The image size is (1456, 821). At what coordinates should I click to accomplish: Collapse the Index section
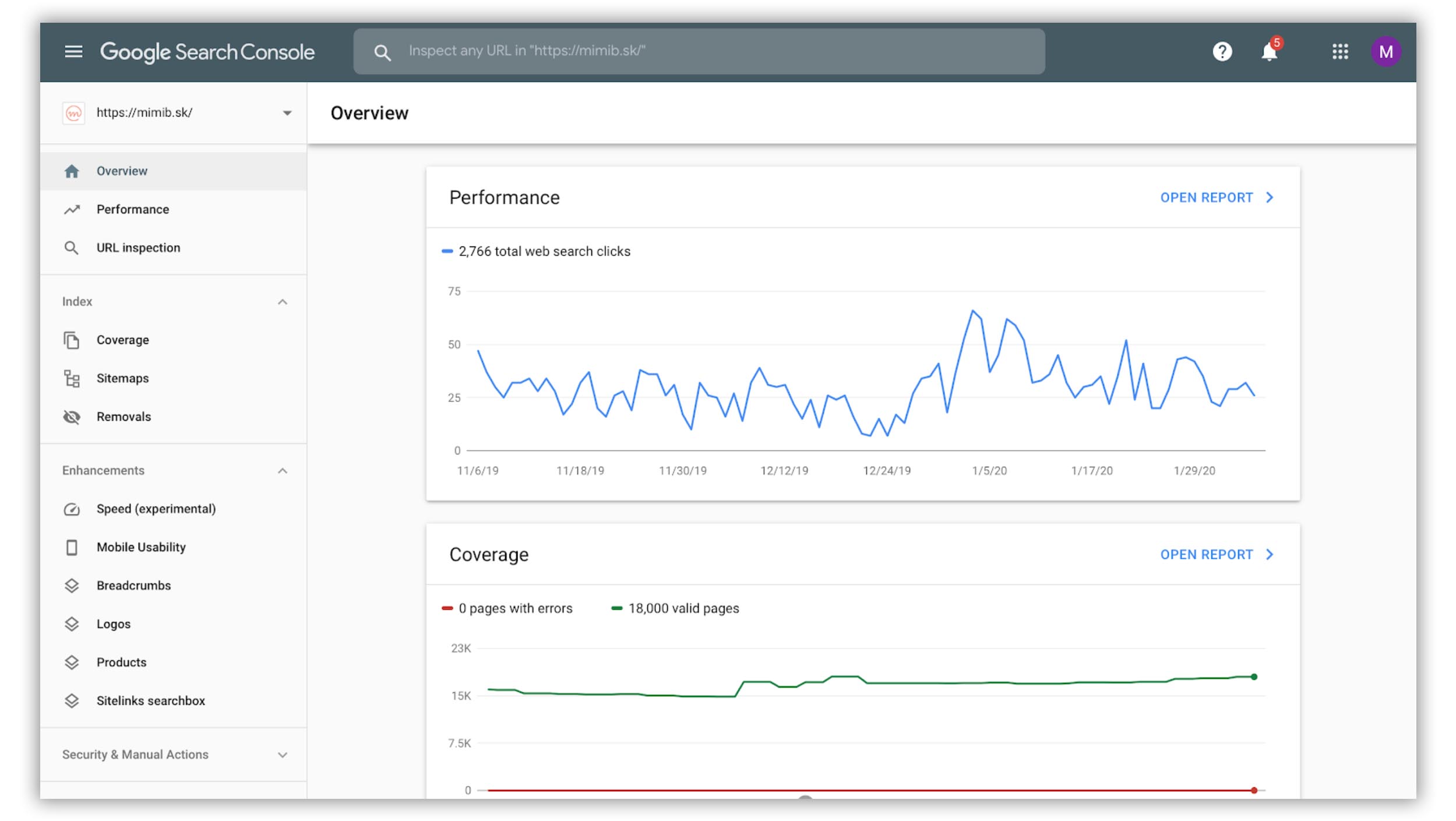tap(283, 302)
